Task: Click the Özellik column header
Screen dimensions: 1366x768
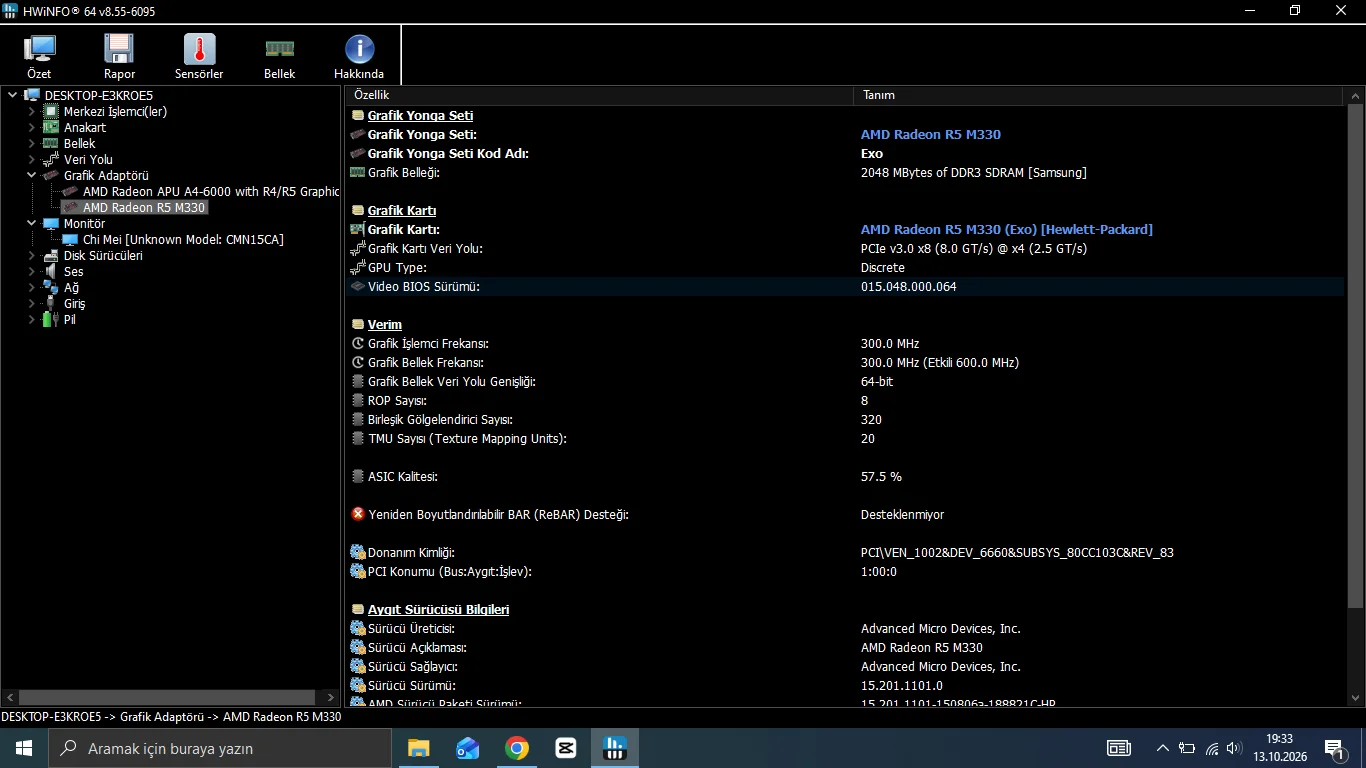Action: [x=599, y=95]
